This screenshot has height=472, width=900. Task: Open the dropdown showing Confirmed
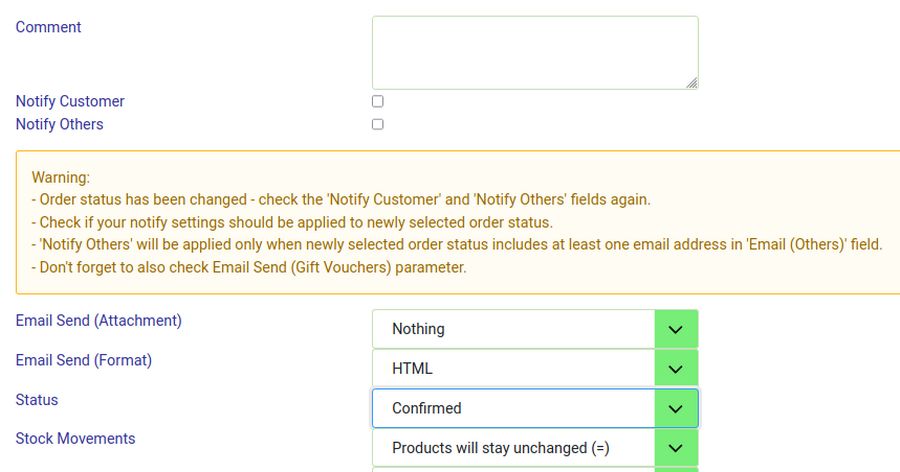coord(514,408)
